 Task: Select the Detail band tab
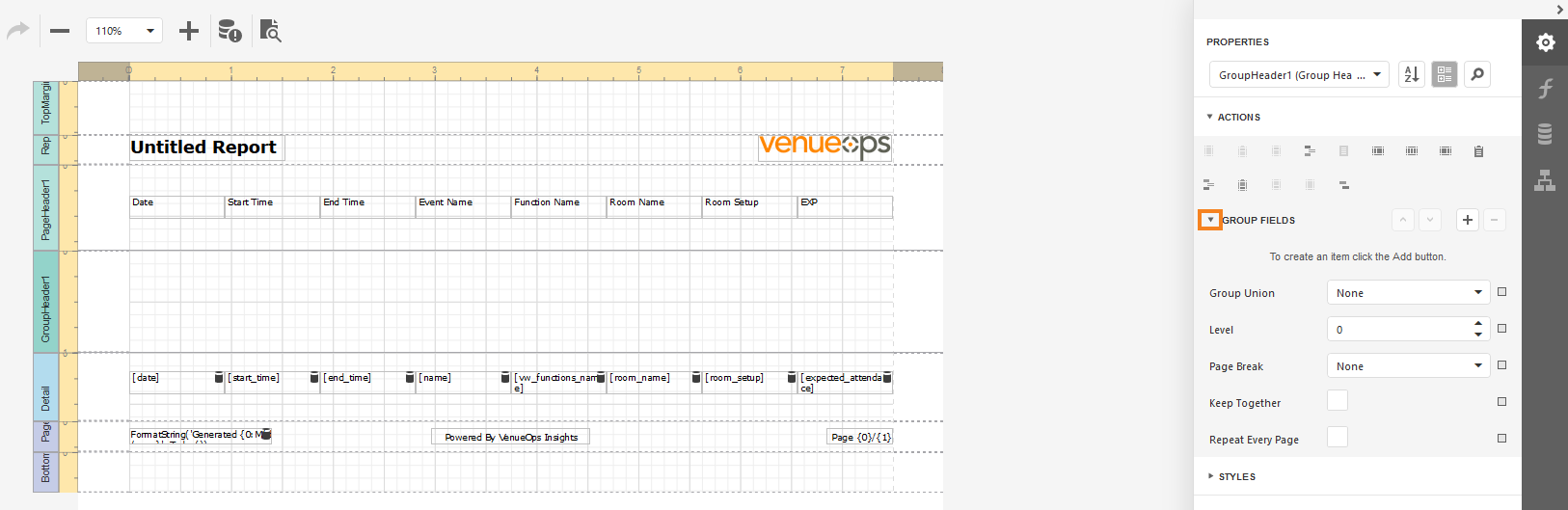(x=45, y=387)
